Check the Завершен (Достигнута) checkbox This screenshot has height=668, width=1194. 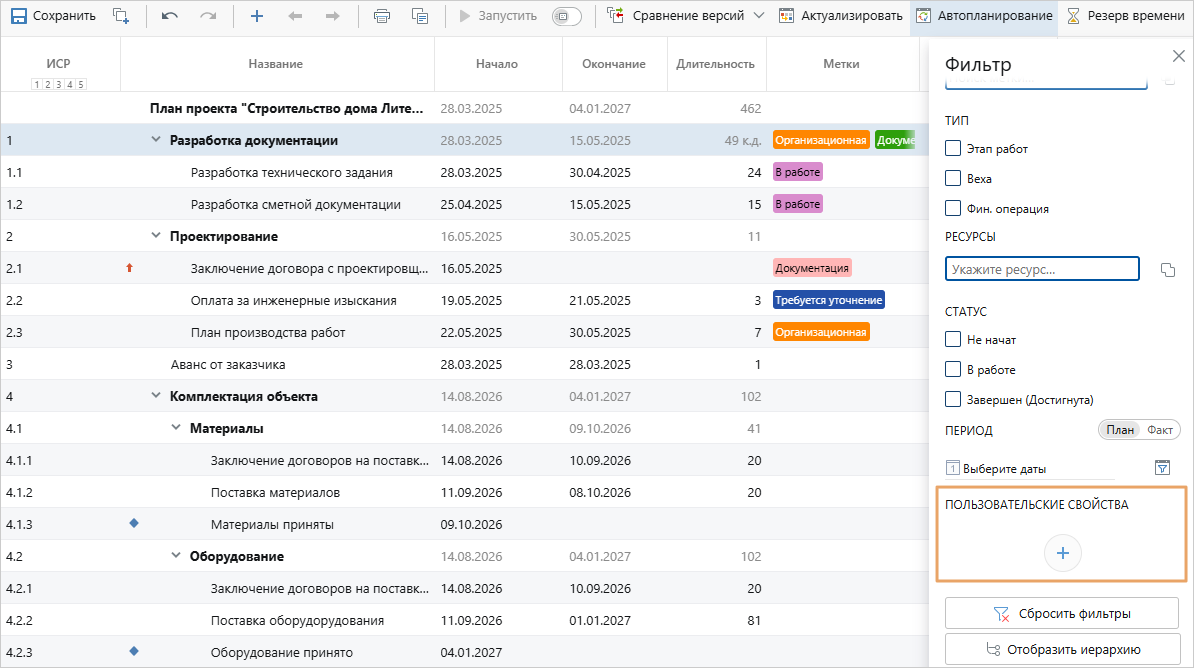coord(953,399)
